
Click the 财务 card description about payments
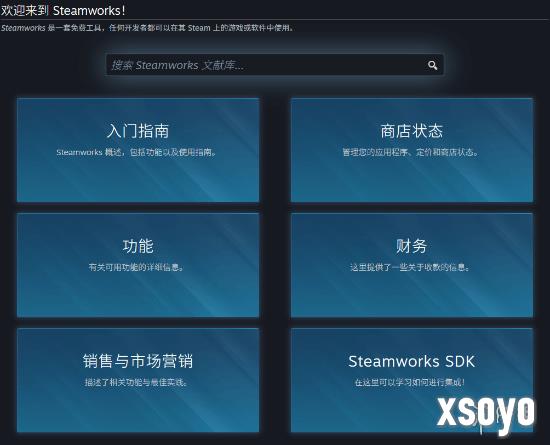(410, 267)
